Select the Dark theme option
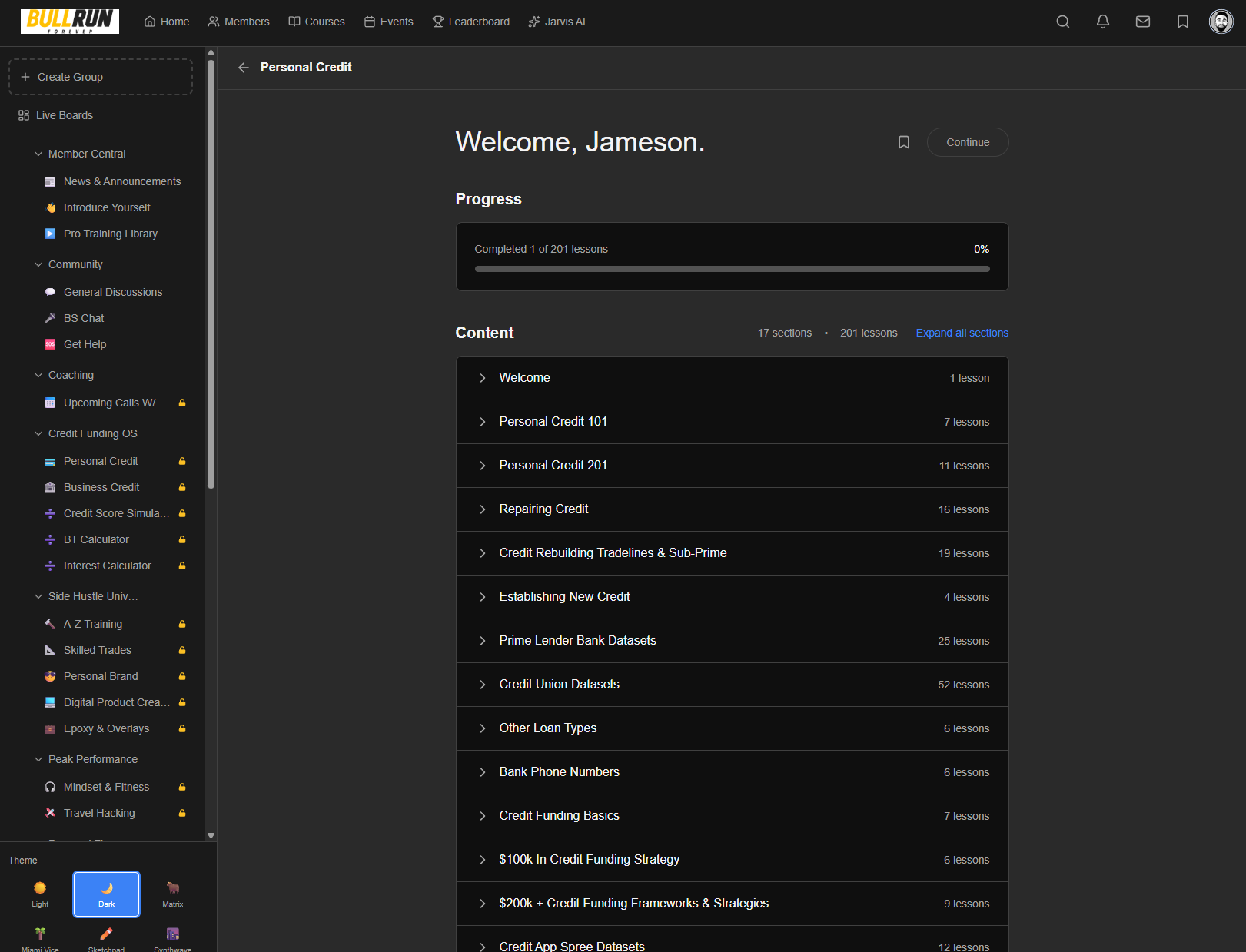Screen dimensions: 1246x952 click(x=106, y=894)
